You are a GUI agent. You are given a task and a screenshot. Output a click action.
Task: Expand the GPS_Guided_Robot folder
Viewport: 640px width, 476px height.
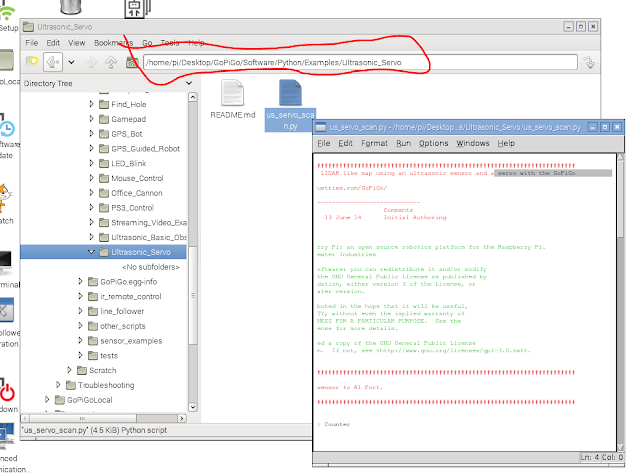tap(91, 148)
